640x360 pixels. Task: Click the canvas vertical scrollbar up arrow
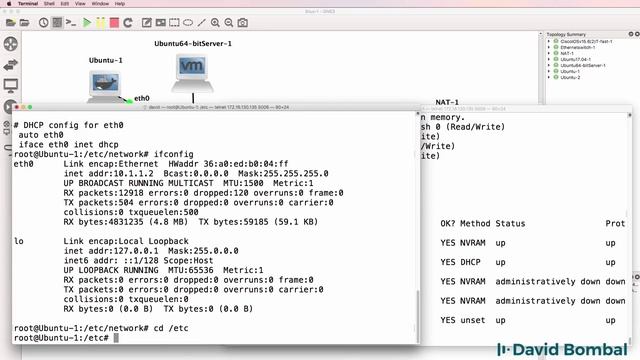point(540,34)
